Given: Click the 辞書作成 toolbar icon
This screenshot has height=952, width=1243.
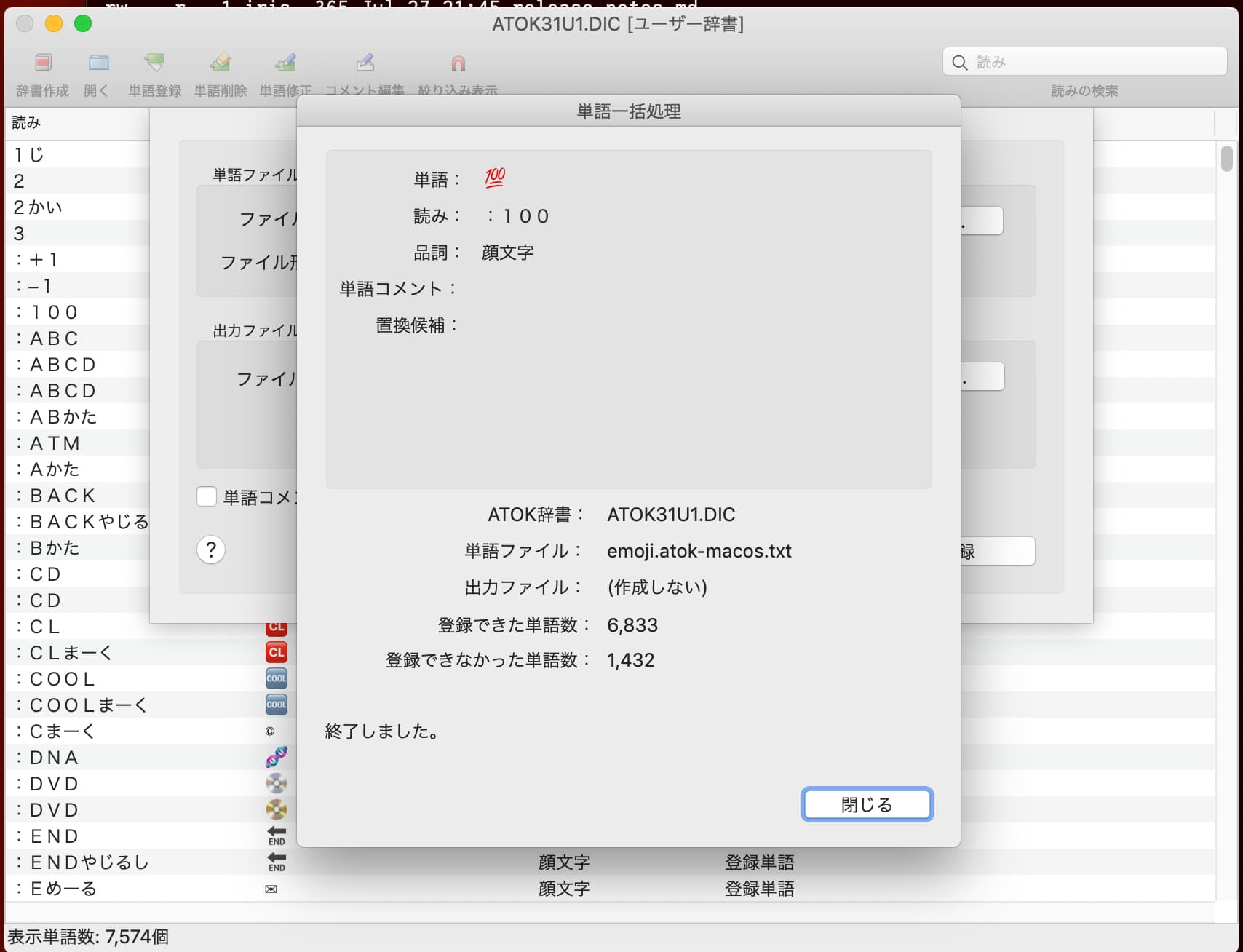Looking at the screenshot, I should [x=43, y=63].
